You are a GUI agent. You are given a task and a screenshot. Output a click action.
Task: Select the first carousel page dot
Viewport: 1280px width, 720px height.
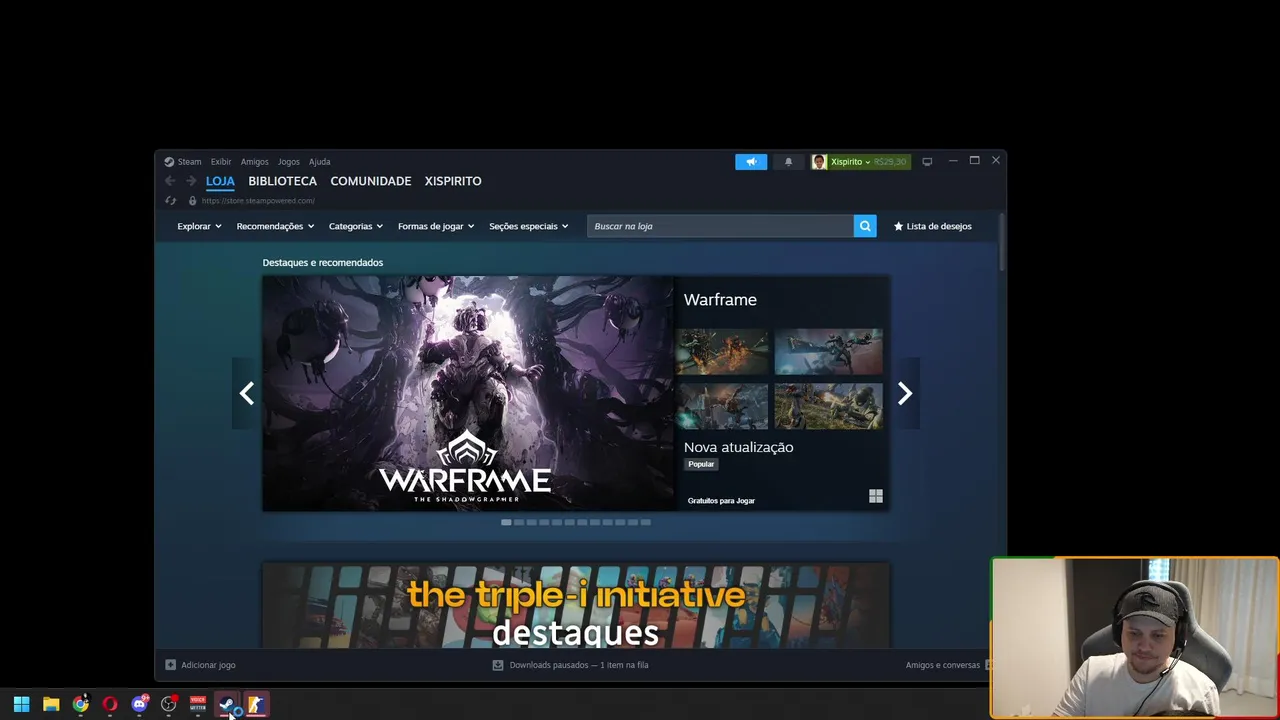point(506,522)
